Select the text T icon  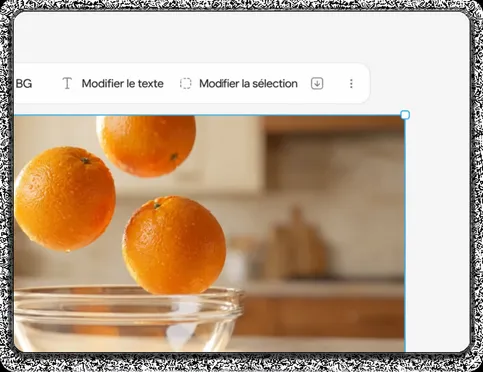(x=67, y=83)
